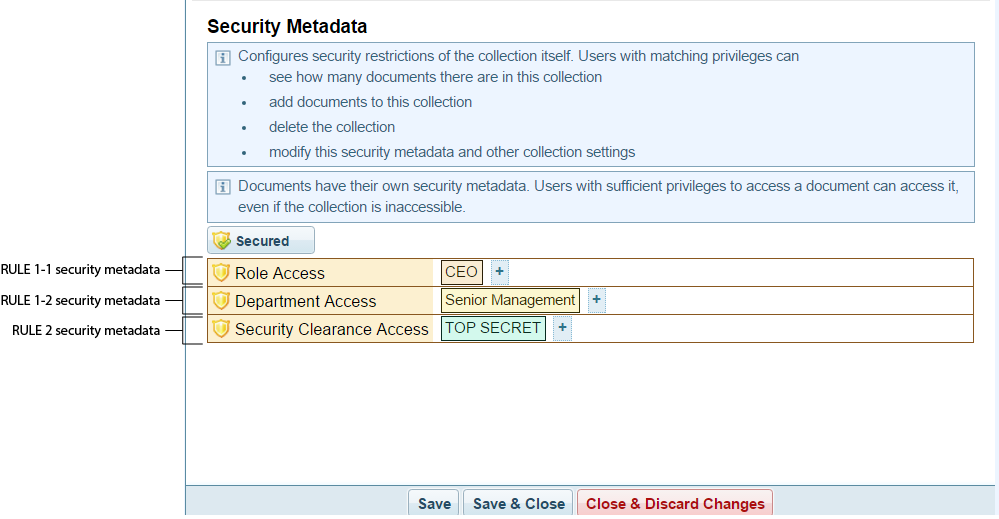Click the Role Access row label
This screenshot has width=999, height=519.
pyautogui.click(x=280, y=273)
